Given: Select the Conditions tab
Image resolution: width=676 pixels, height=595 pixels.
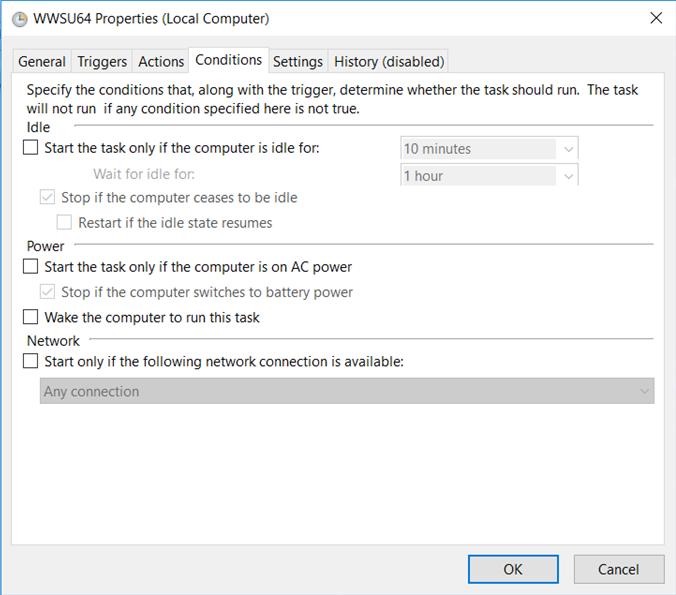Looking at the screenshot, I should tap(228, 60).
